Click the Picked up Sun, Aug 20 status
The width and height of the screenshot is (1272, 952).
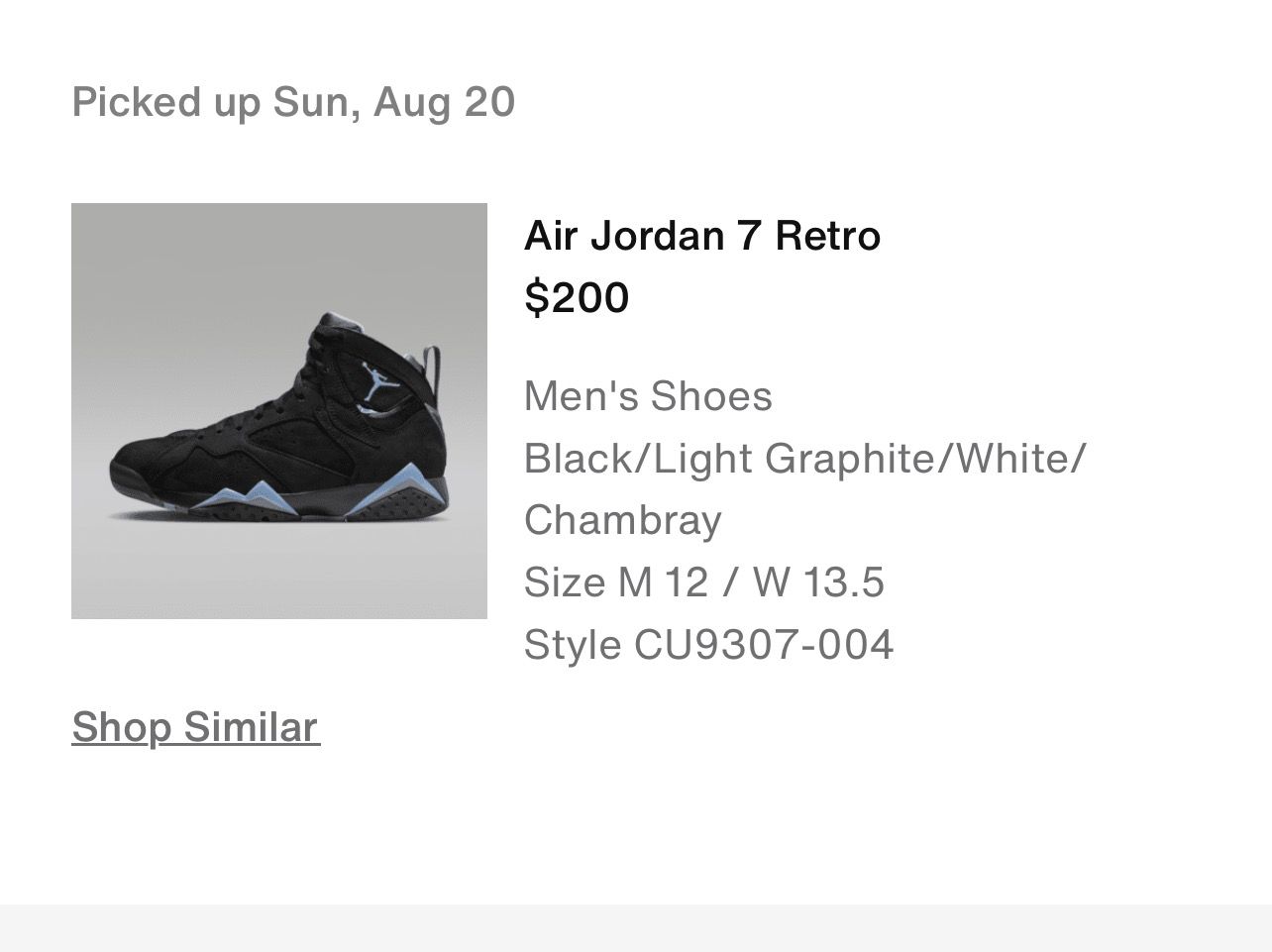tap(293, 102)
